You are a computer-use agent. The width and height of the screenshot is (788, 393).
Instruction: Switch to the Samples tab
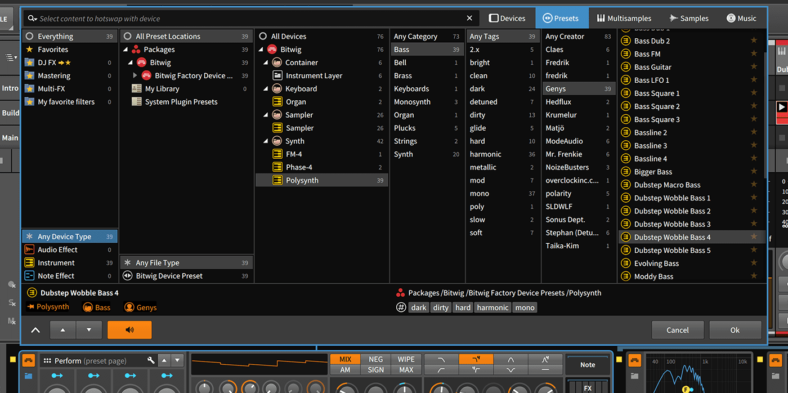tap(688, 18)
